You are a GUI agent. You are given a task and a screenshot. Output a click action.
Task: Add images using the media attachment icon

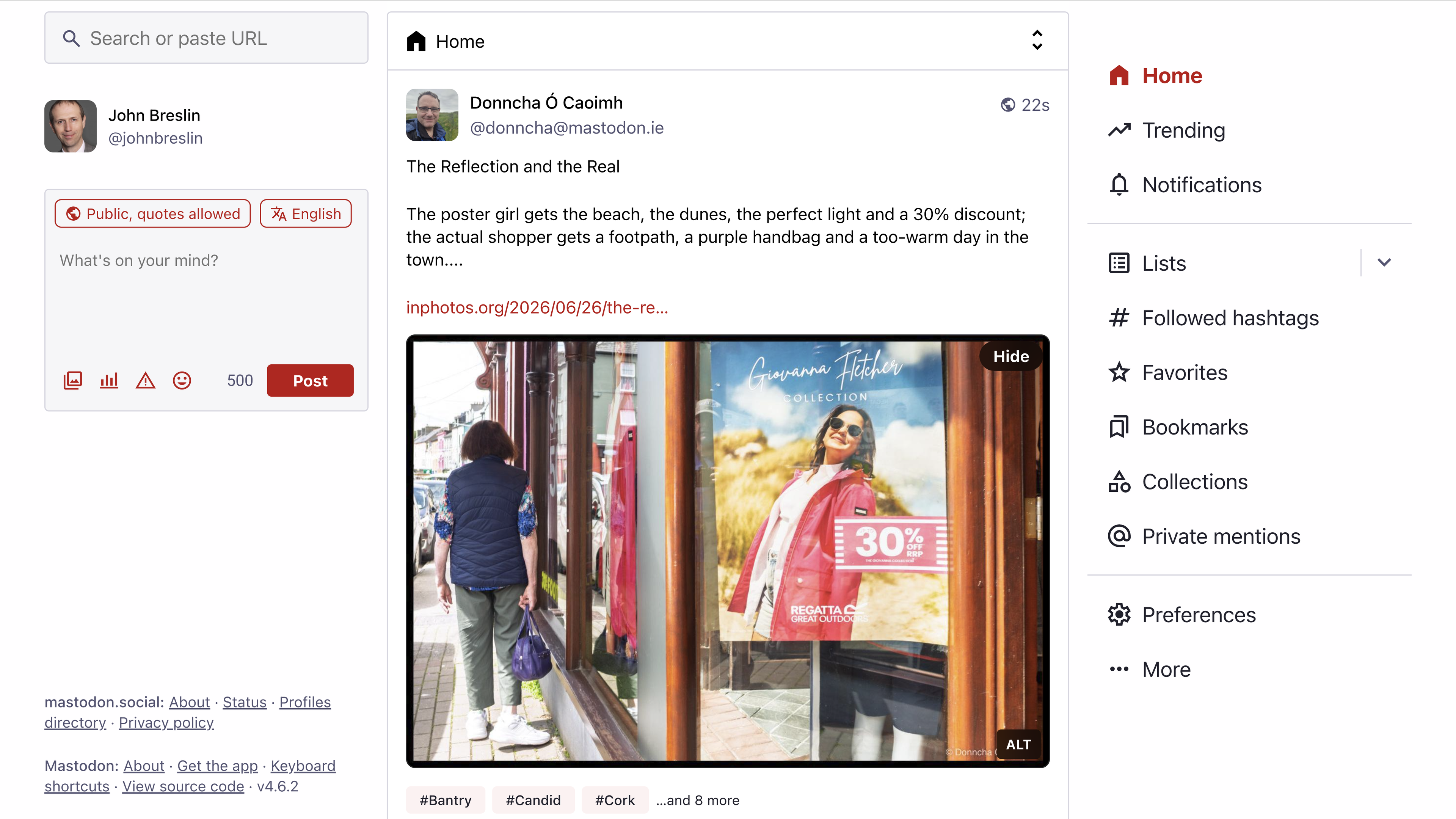tap(73, 380)
